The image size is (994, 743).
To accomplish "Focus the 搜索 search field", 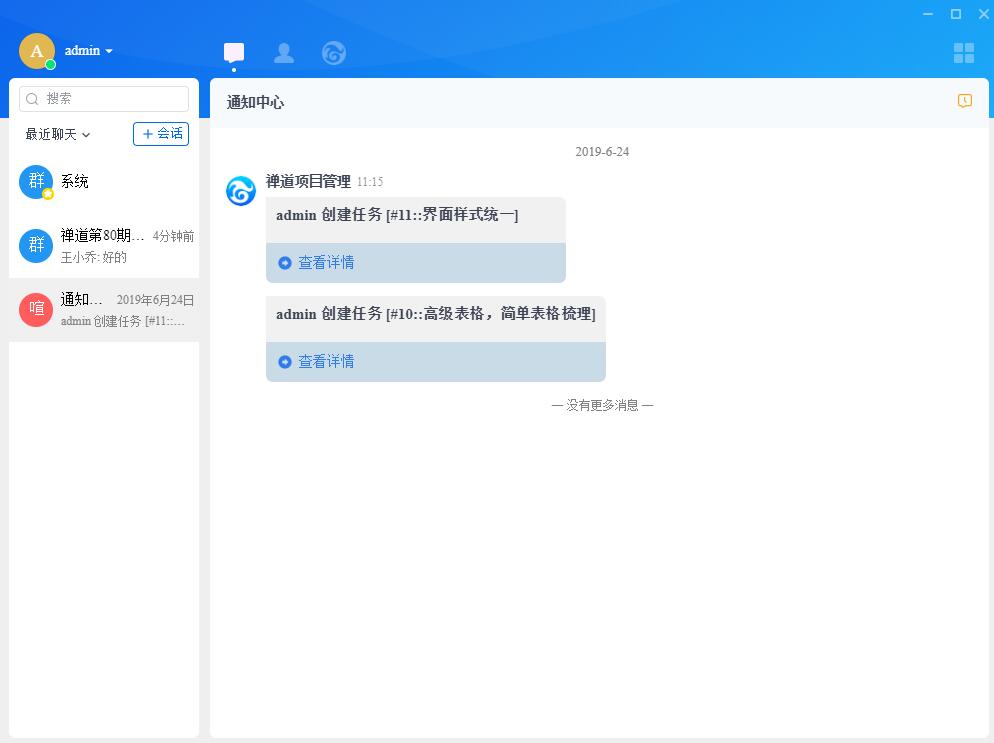I will pos(110,98).
